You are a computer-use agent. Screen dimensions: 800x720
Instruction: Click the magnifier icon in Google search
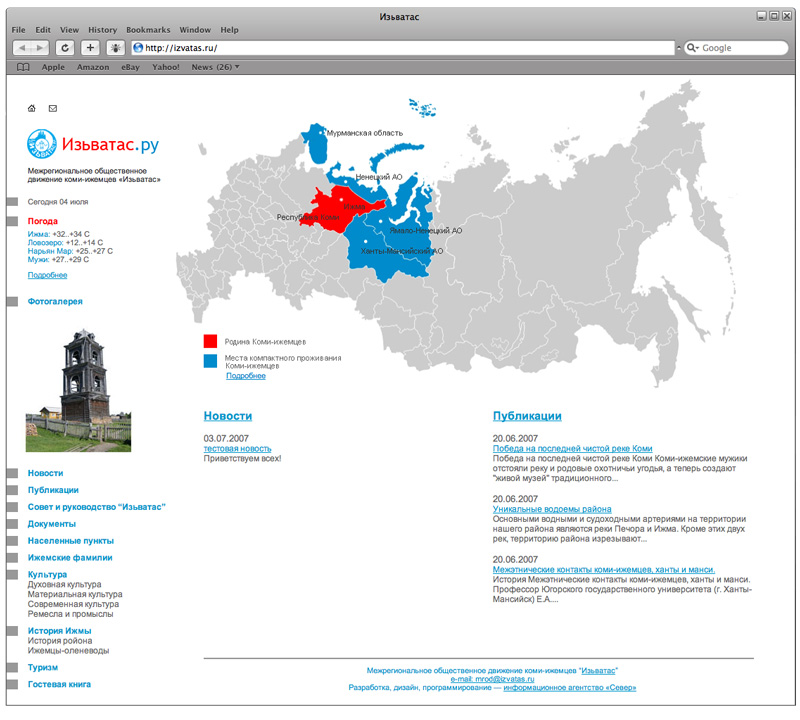(692, 48)
